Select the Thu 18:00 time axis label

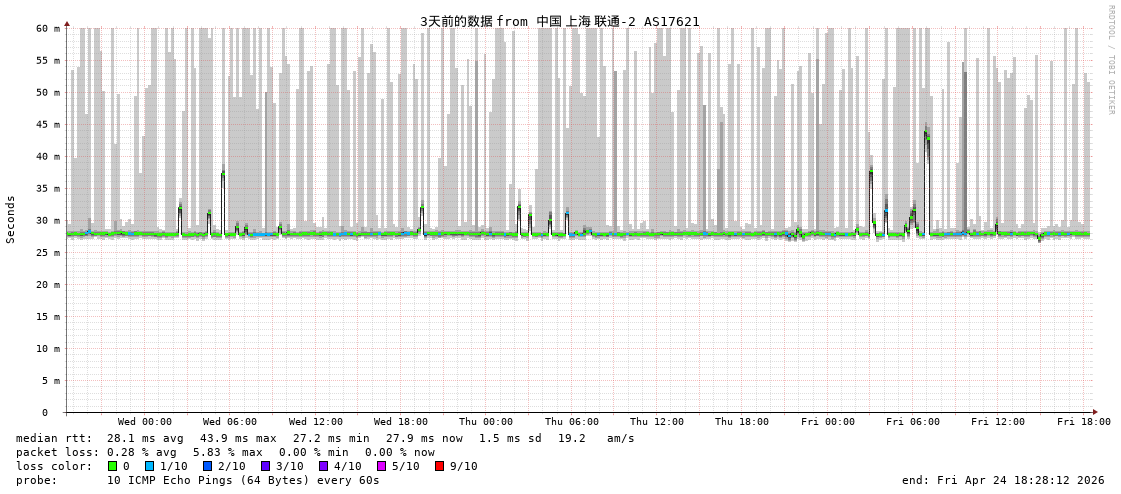(x=742, y=422)
